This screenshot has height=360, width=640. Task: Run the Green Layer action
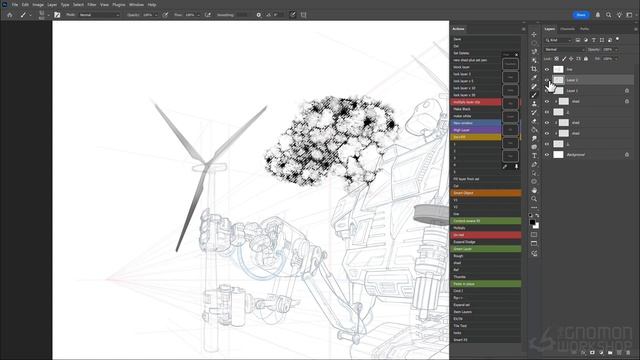pyautogui.click(x=486, y=249)
